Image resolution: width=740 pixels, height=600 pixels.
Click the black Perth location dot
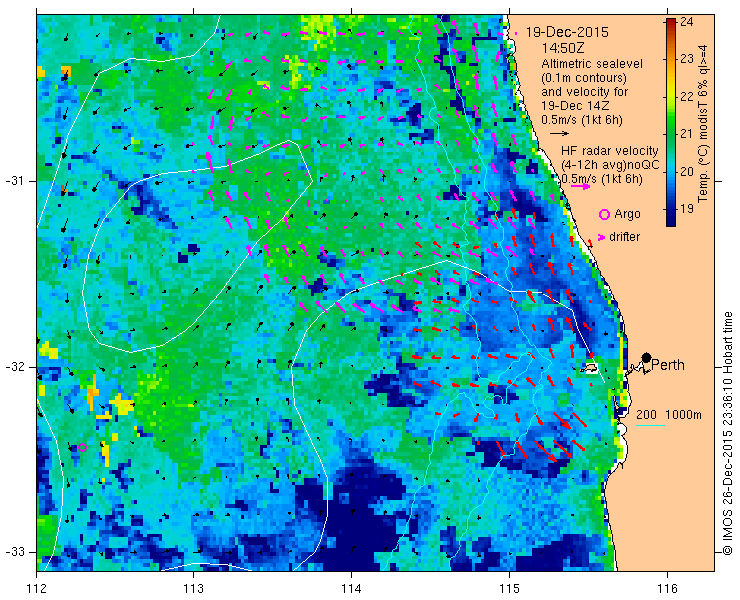click(647, 357)
